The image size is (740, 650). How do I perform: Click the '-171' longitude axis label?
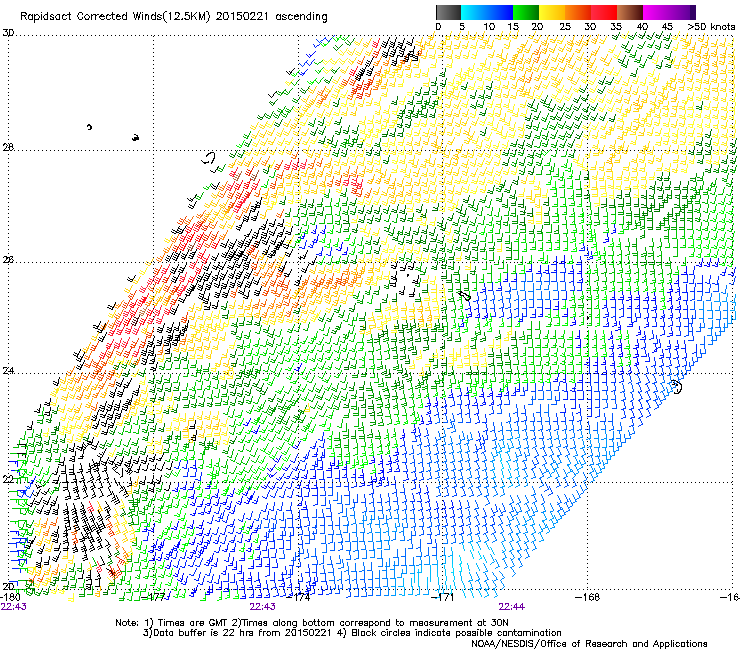tap(443, 597)
